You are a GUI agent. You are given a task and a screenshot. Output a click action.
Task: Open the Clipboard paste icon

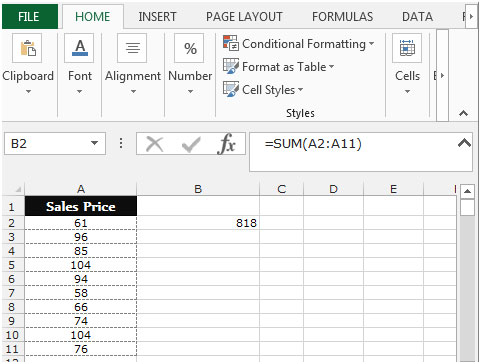point(27,48)
